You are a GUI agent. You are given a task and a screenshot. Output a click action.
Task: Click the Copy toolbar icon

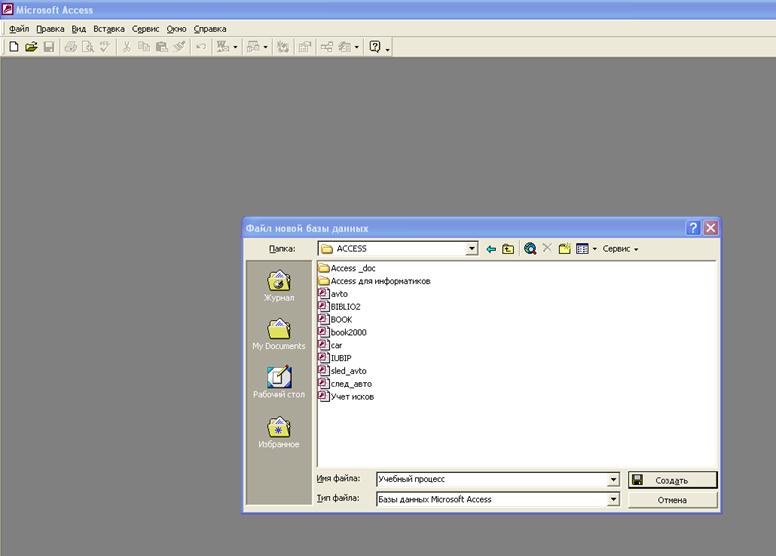coord(144,47)
